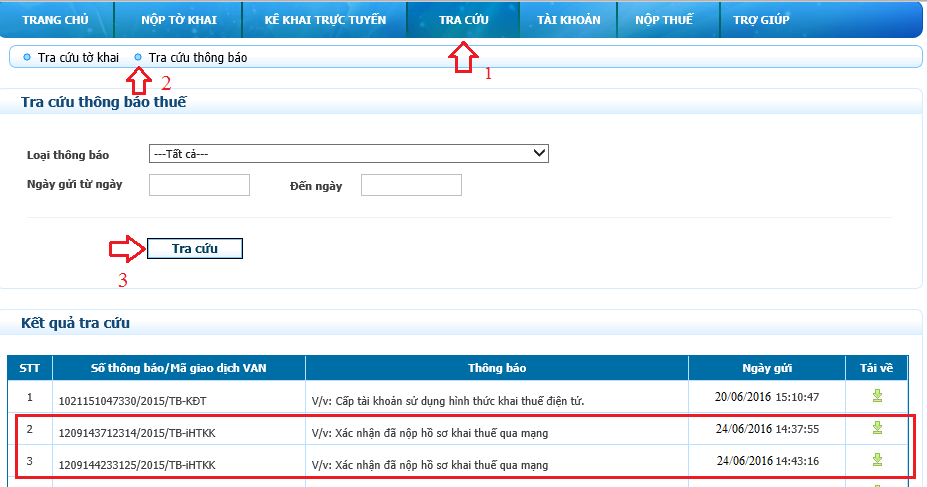This screenshot has height=487, width=927.
Task: Click the Ngày gửi từ ngày field
Action: pyautogui.click(x=199, y=185)
